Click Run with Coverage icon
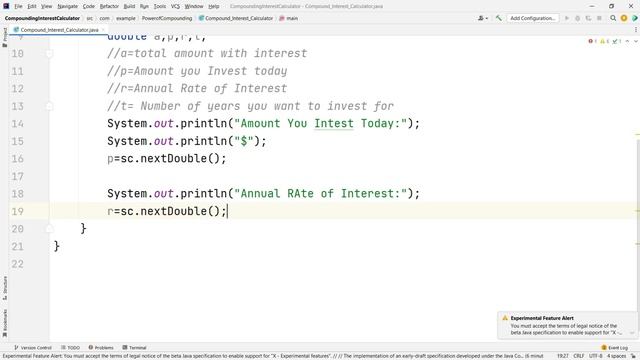Viewport: 640px width, 360px height. coord(588,18)
